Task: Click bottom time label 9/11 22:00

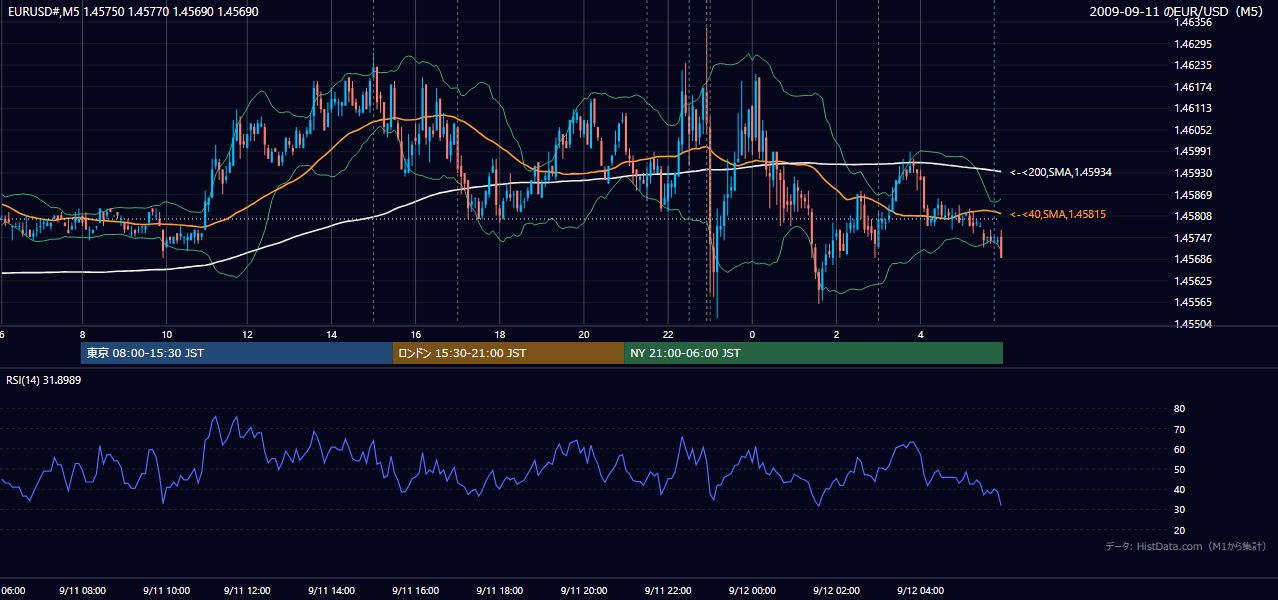Action: click(x=668, y=591)
